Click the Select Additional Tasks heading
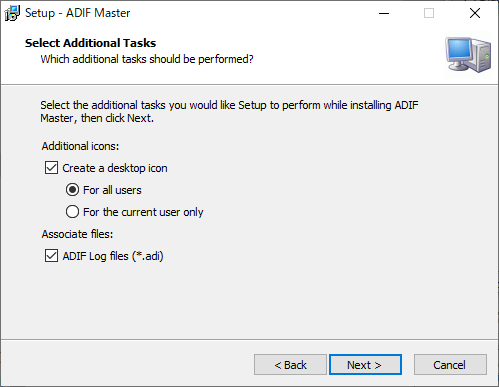This screenshot has width=499, height=387. [90, 43]
